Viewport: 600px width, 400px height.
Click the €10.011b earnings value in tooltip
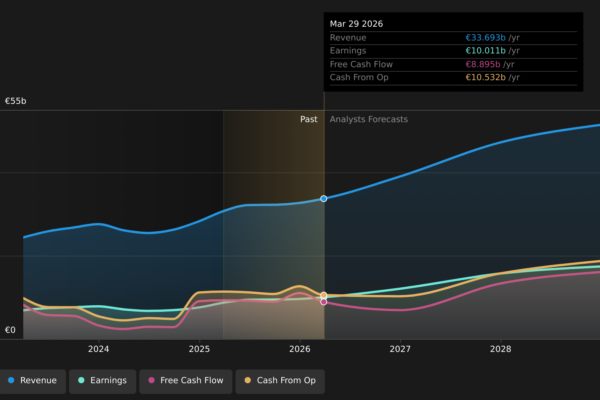[485, 51]
